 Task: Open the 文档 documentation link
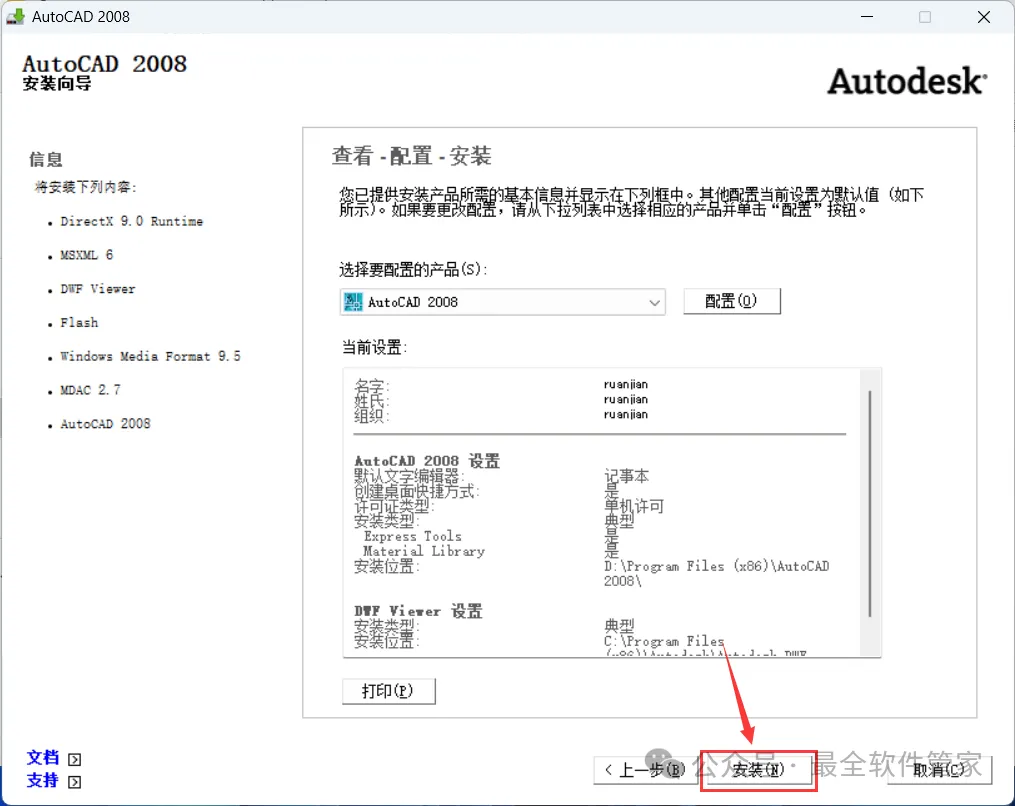[x=43, y=758]
